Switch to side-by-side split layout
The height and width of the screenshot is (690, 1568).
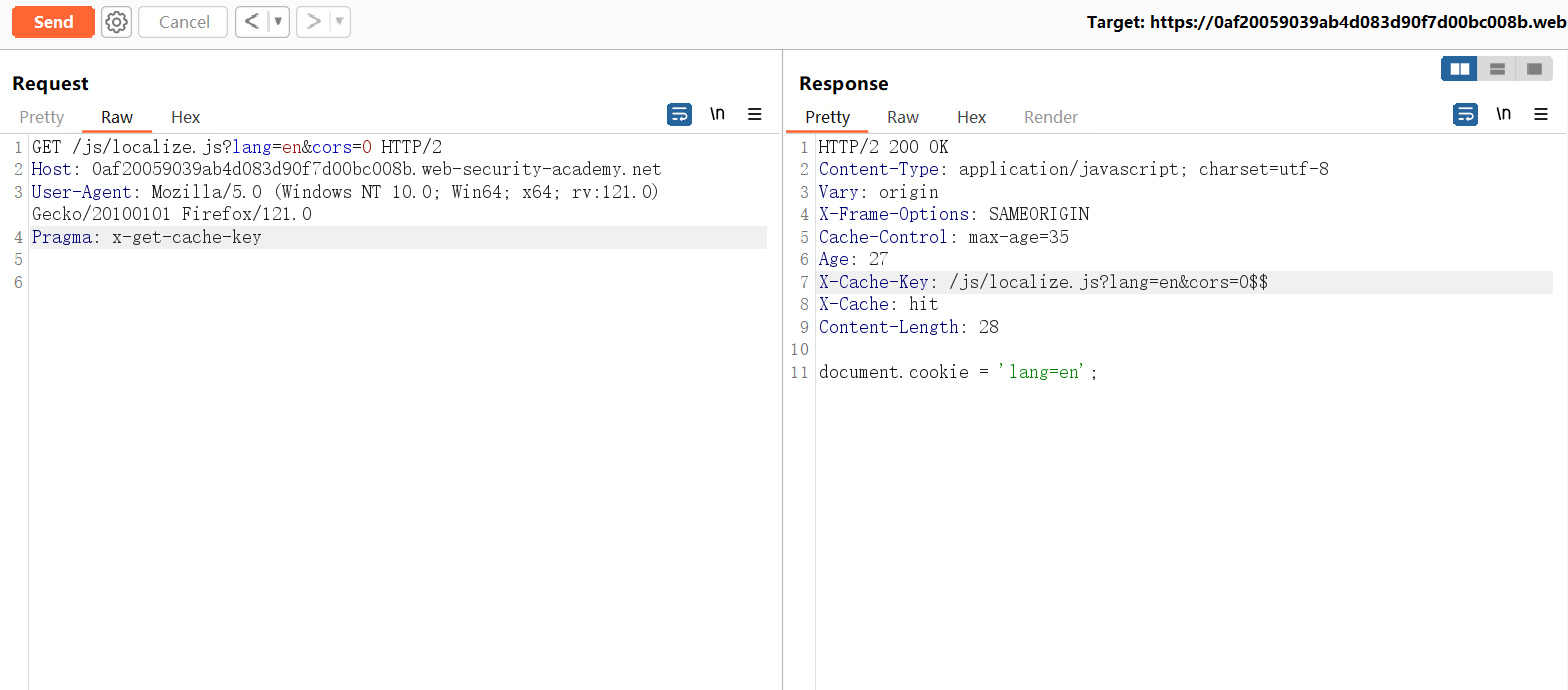[x=1459, y=69]
